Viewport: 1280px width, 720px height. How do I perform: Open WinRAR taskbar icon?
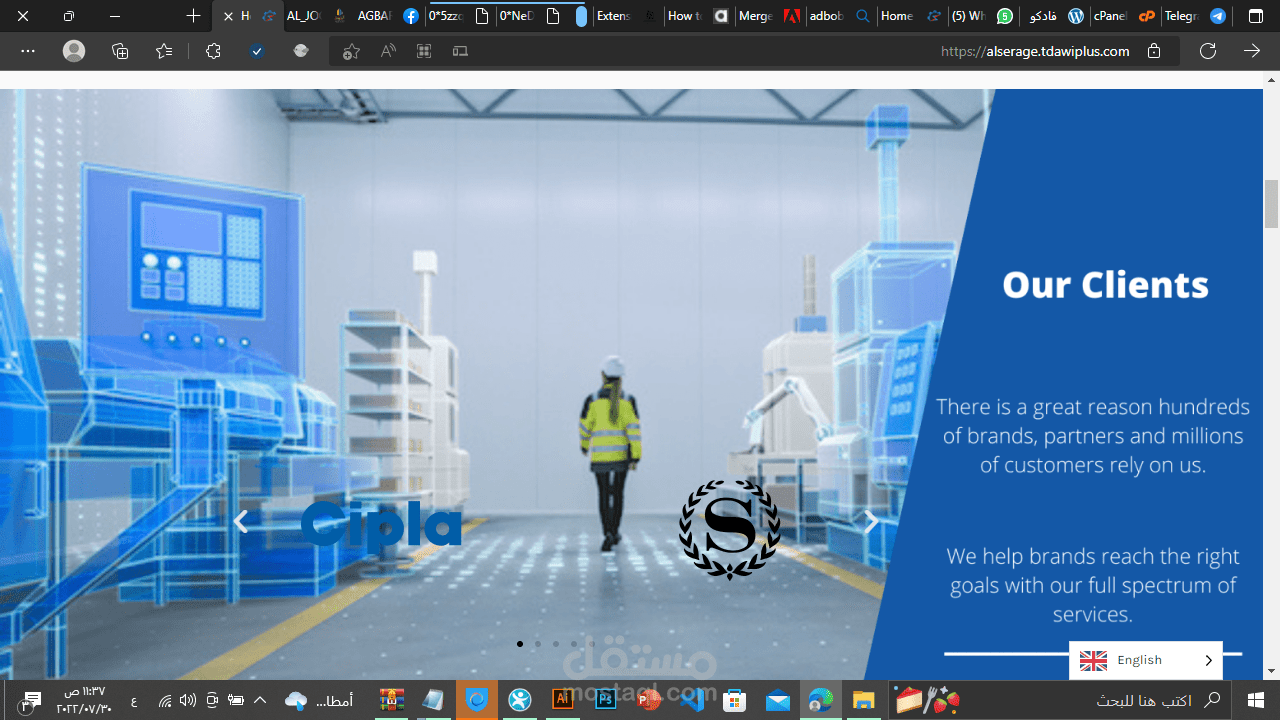point(391,700)
